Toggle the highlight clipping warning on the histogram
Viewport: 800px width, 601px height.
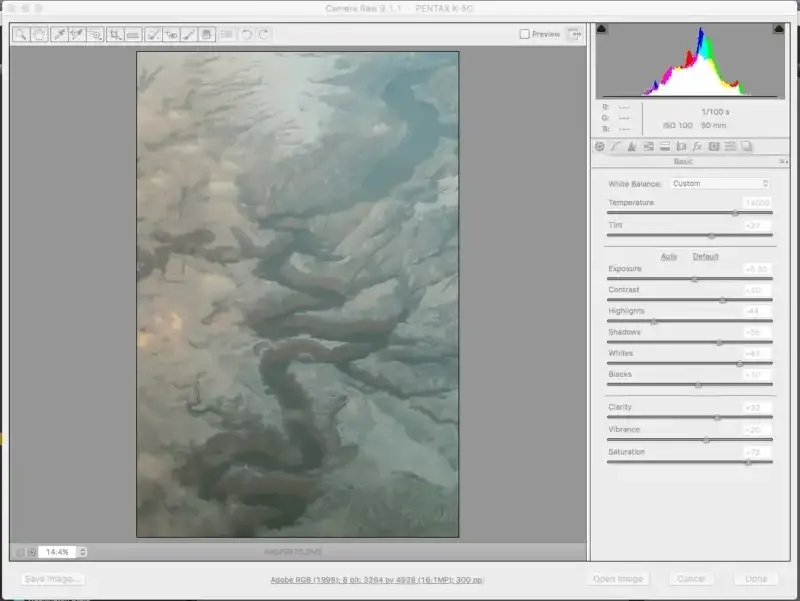pos(777,30)
